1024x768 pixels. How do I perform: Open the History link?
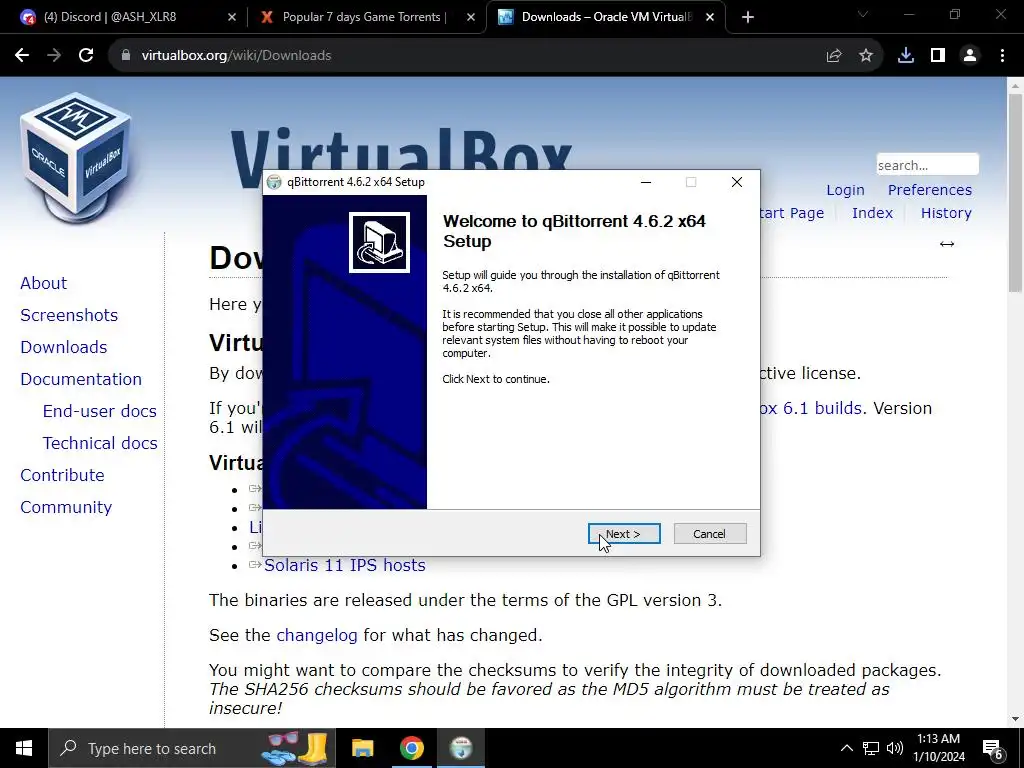946,213
